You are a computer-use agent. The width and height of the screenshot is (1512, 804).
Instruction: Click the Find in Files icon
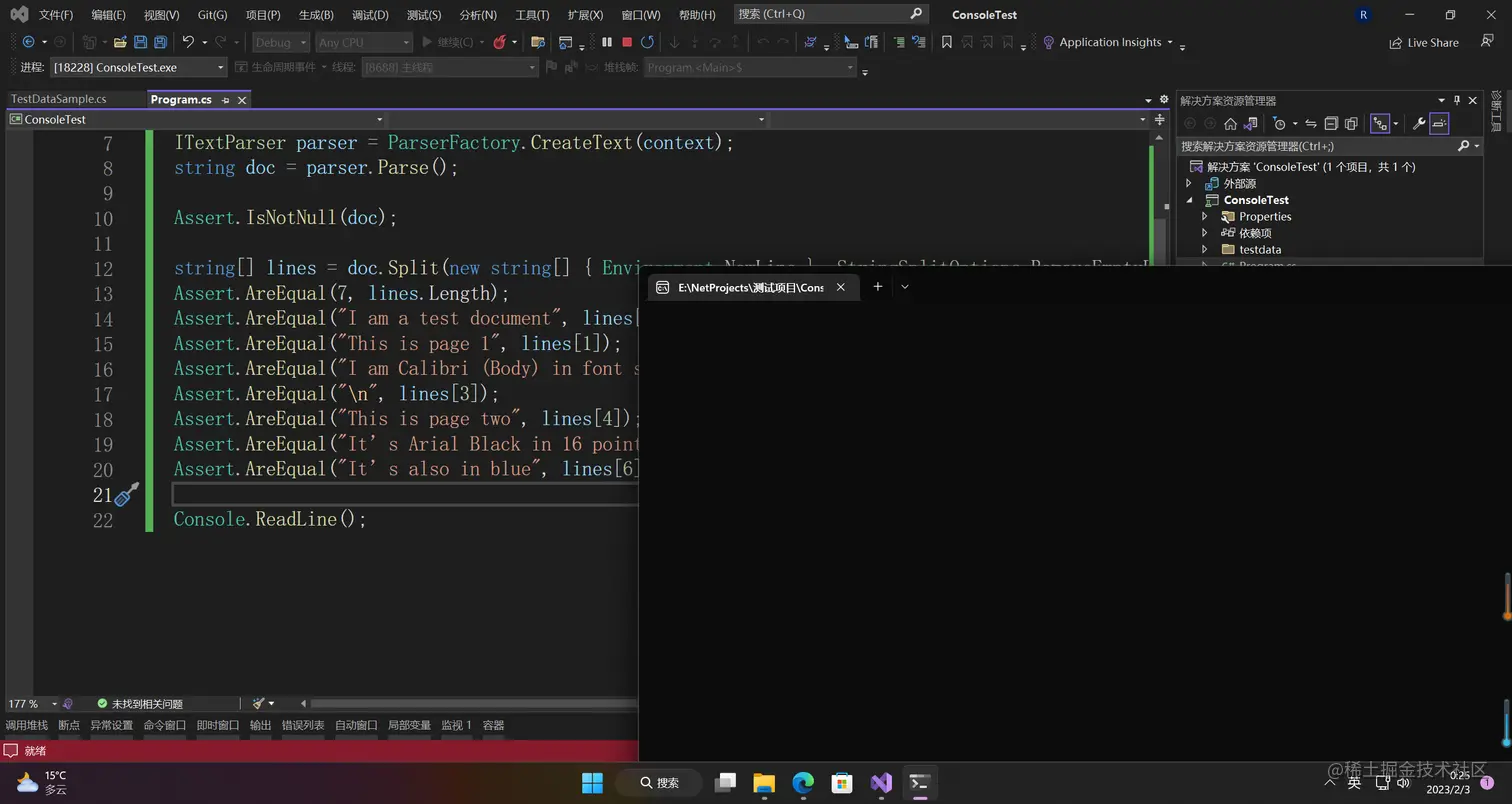[537, 42]
